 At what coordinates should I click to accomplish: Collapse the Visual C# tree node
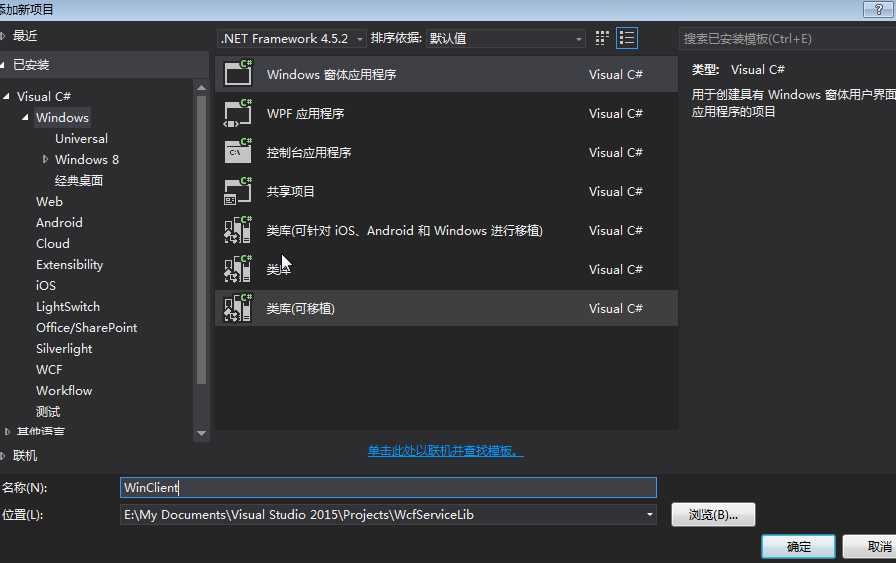click(6, 96)
